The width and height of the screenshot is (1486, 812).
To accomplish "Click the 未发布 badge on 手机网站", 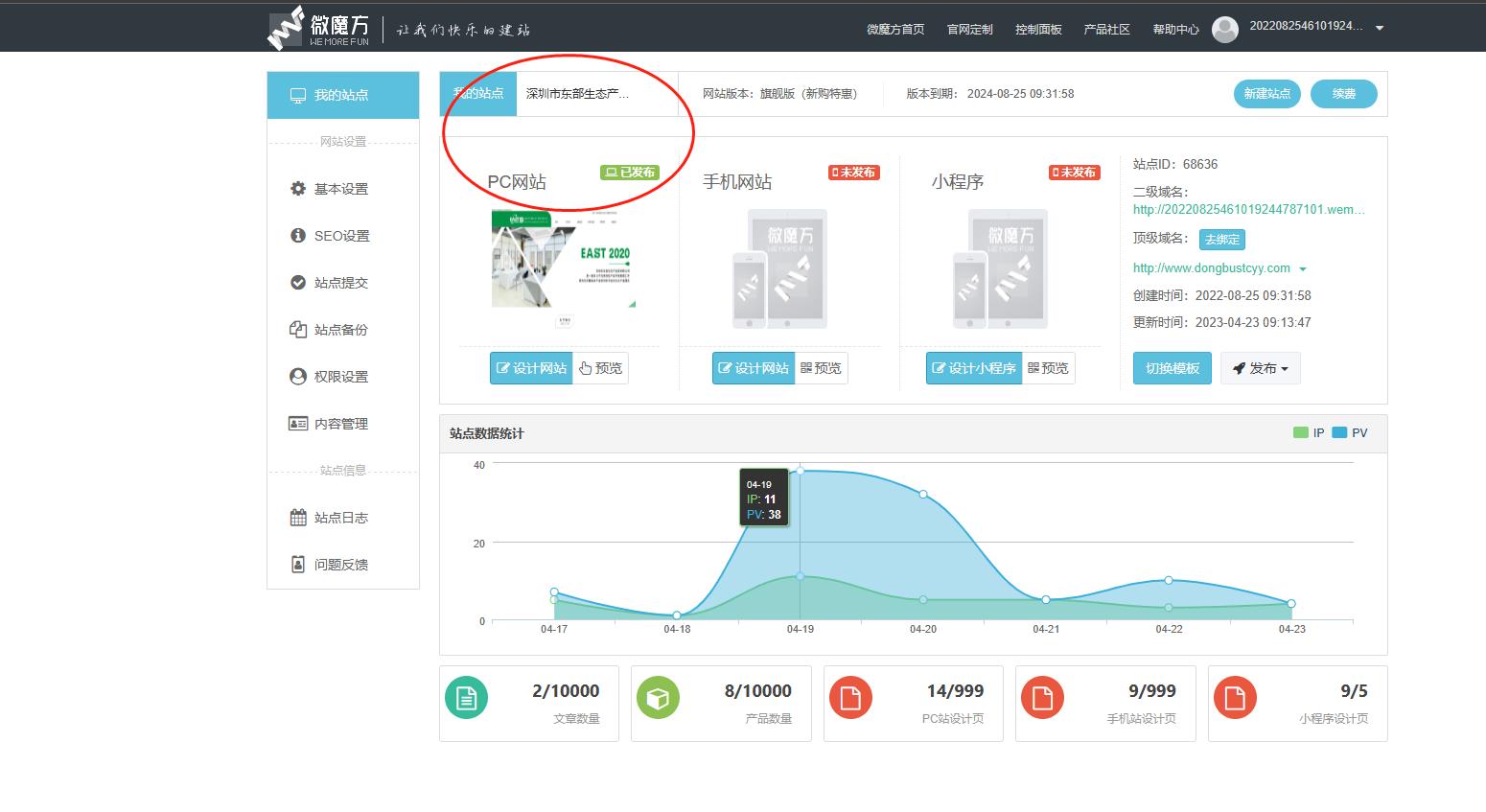I will (854, 173).
